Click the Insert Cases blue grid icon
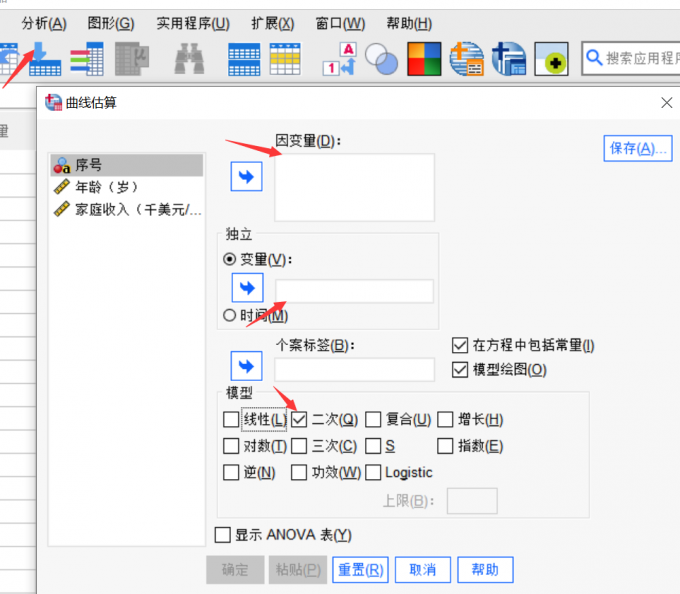 tap(244, 59)
